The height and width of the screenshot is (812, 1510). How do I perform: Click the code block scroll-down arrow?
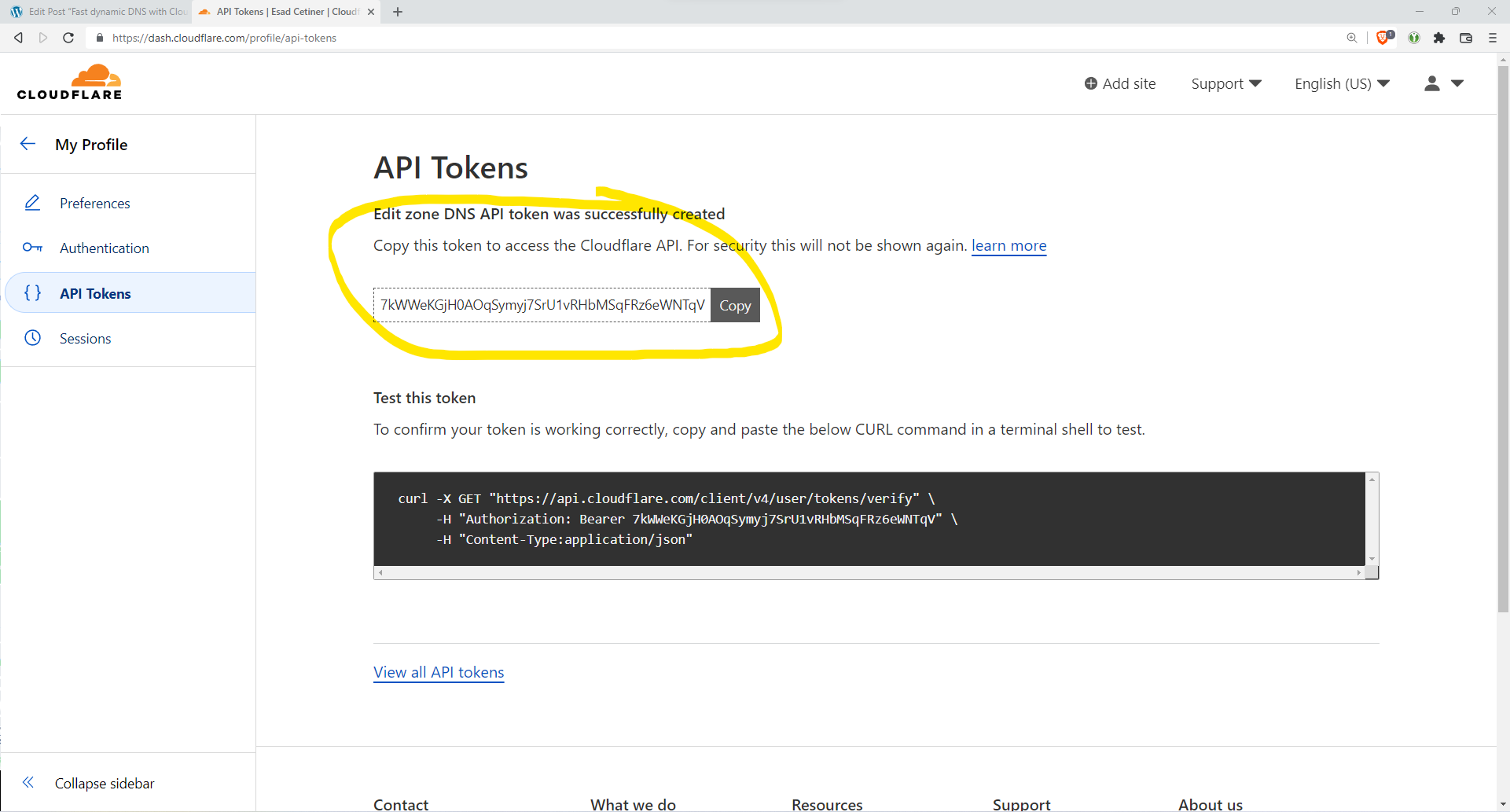[x=1372, y=559]
